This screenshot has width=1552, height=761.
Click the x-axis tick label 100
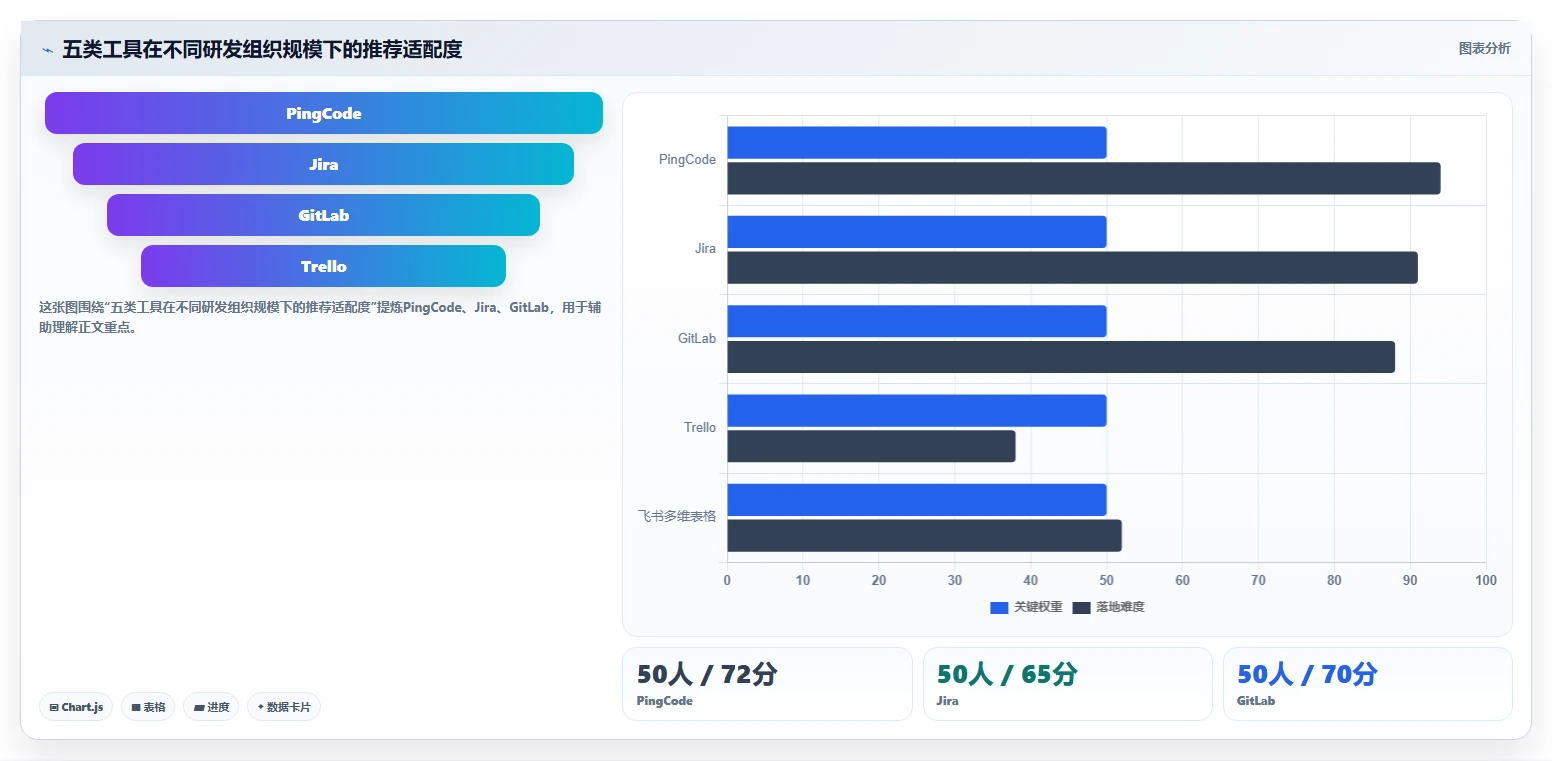tap(1486, 580)
